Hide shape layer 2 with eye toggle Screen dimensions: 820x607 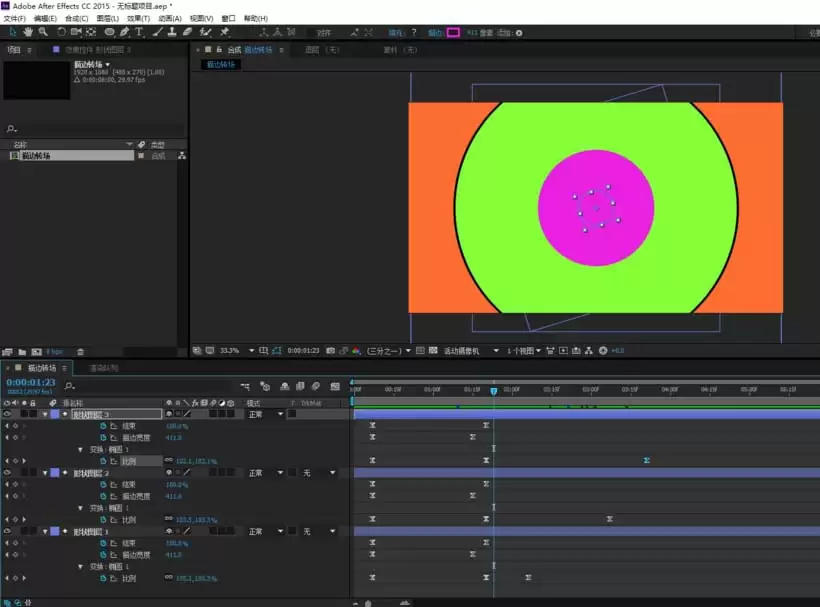tap(7, 473)
